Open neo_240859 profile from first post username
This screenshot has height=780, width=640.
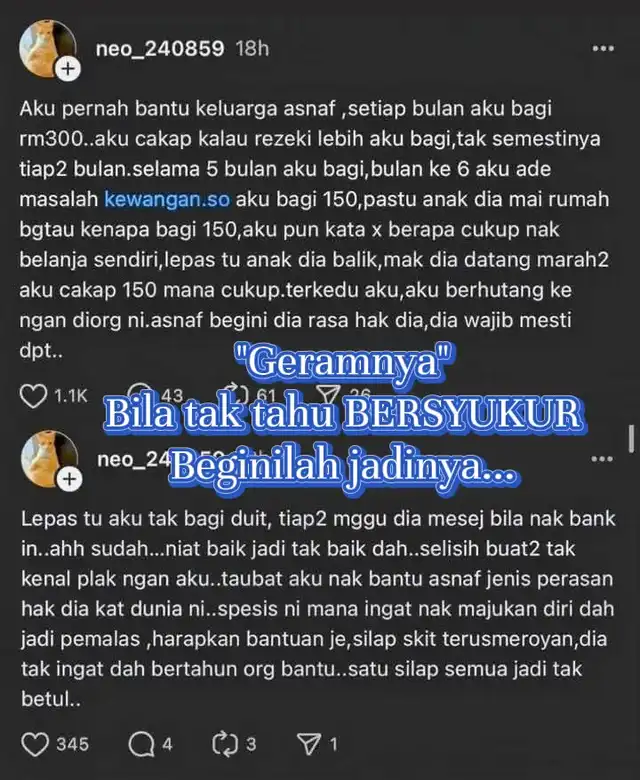pos(160,48)
